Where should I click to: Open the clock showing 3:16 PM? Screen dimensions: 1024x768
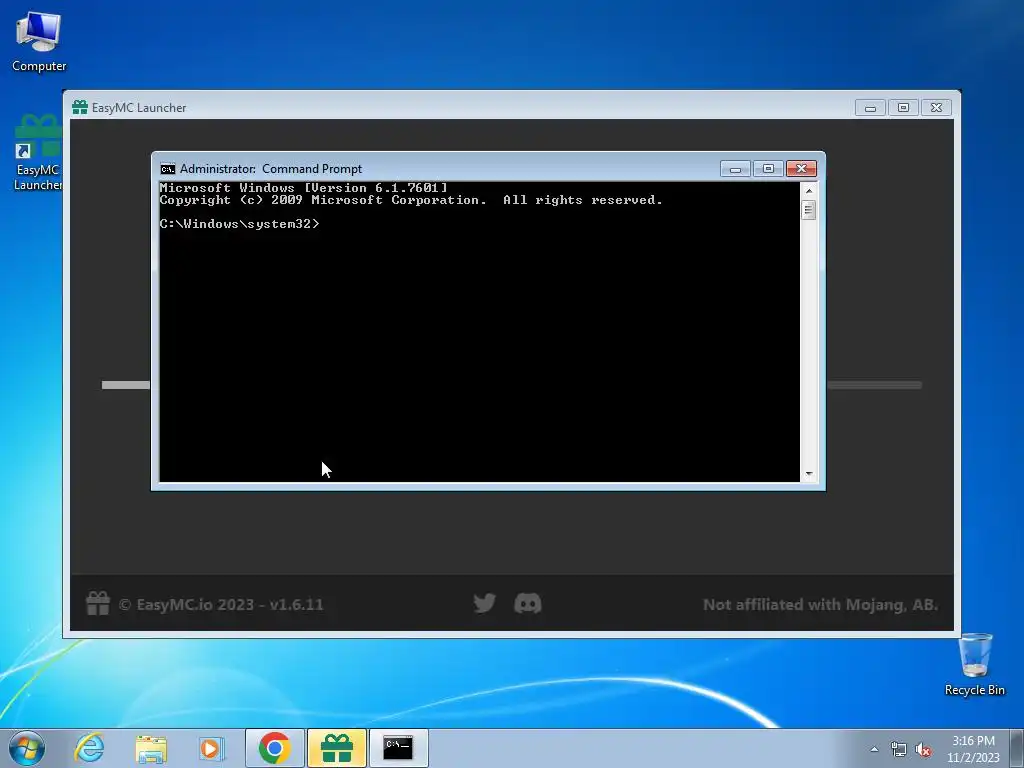tap(973, 749)
